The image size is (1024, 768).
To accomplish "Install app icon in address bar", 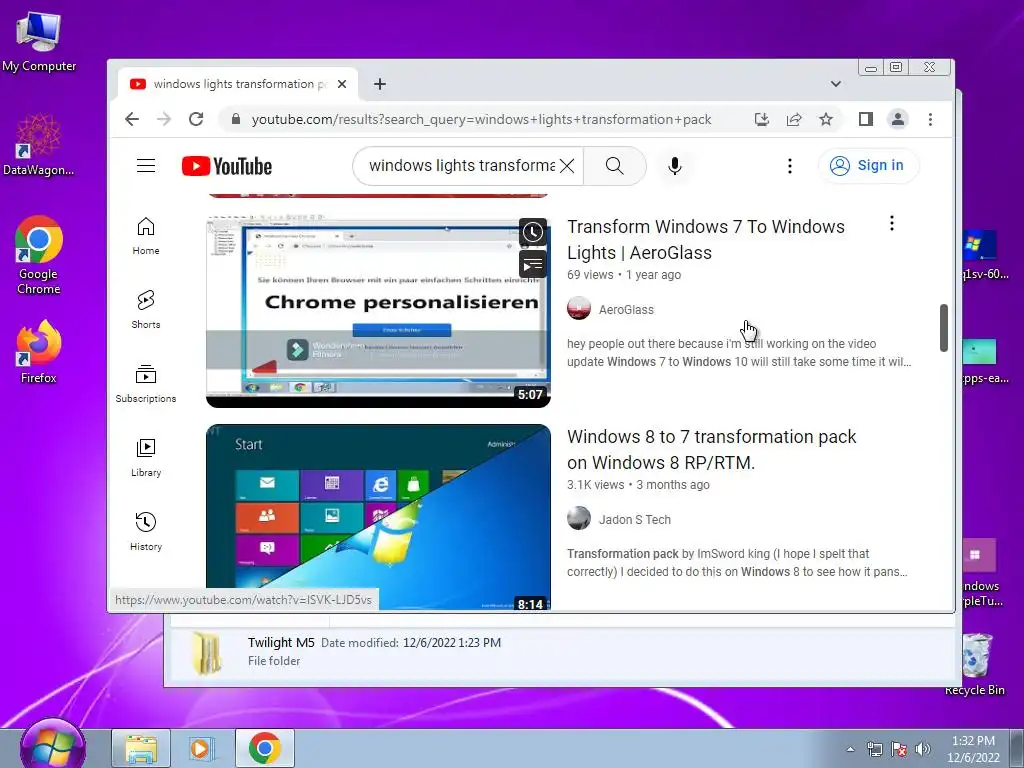I will [x=761, y=119].
